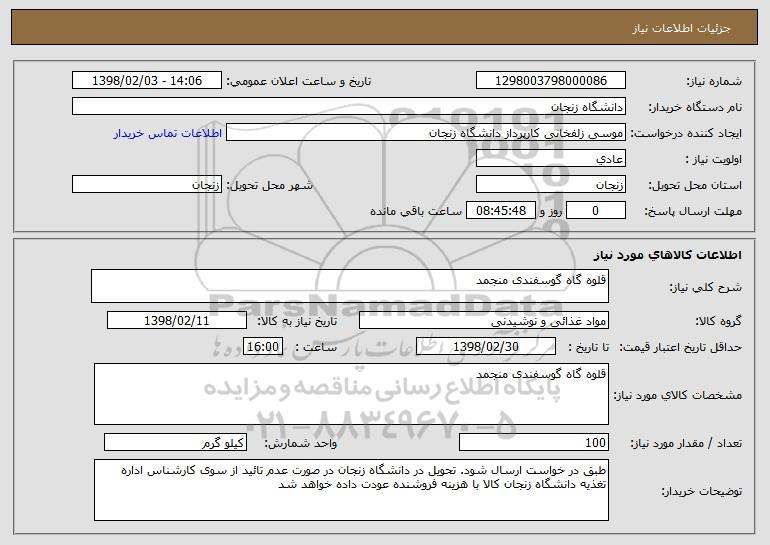The image size is (770, 545).
Task: Select the unit field 'کیلو گرم'
Action: coord(175,442)
